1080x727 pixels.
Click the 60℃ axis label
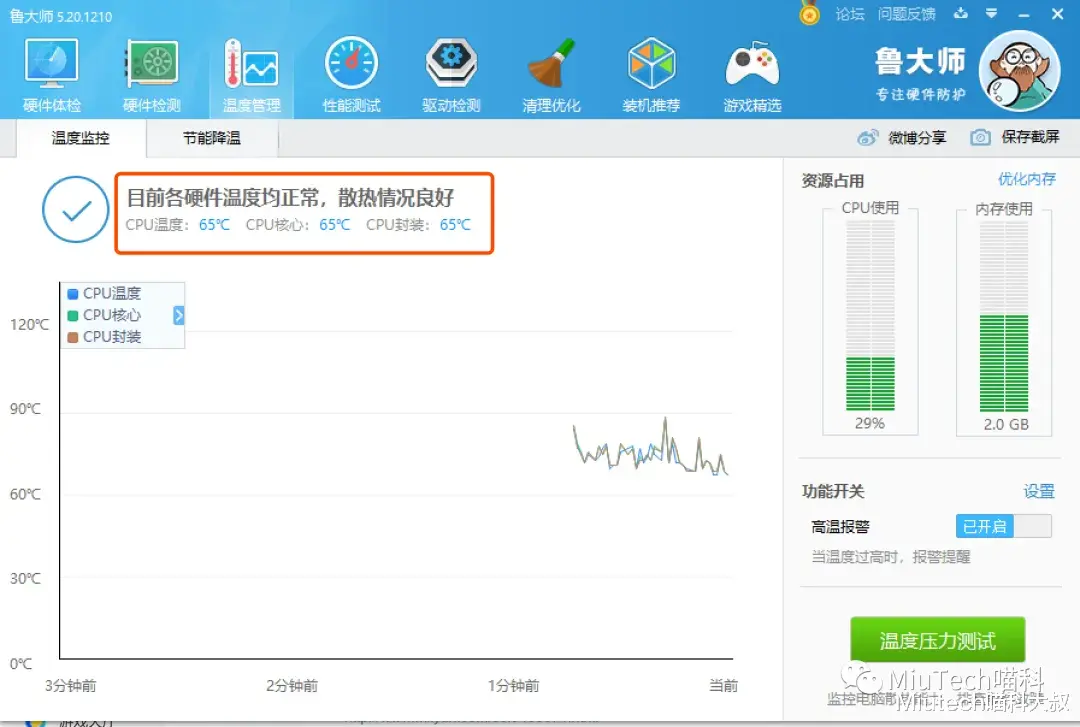pyautogui.click(x=25, y=494)
